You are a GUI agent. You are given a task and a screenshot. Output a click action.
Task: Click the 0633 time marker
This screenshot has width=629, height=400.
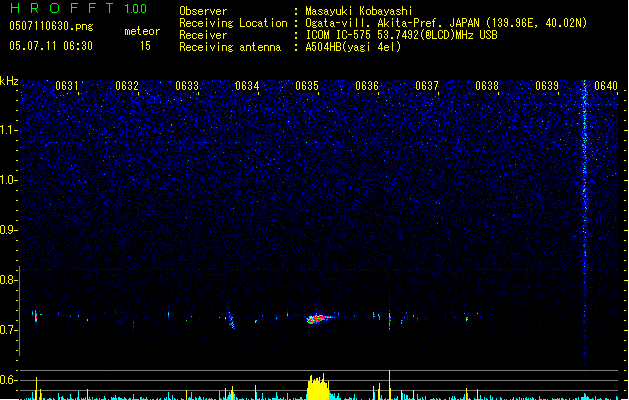click(x=187, y=85)
